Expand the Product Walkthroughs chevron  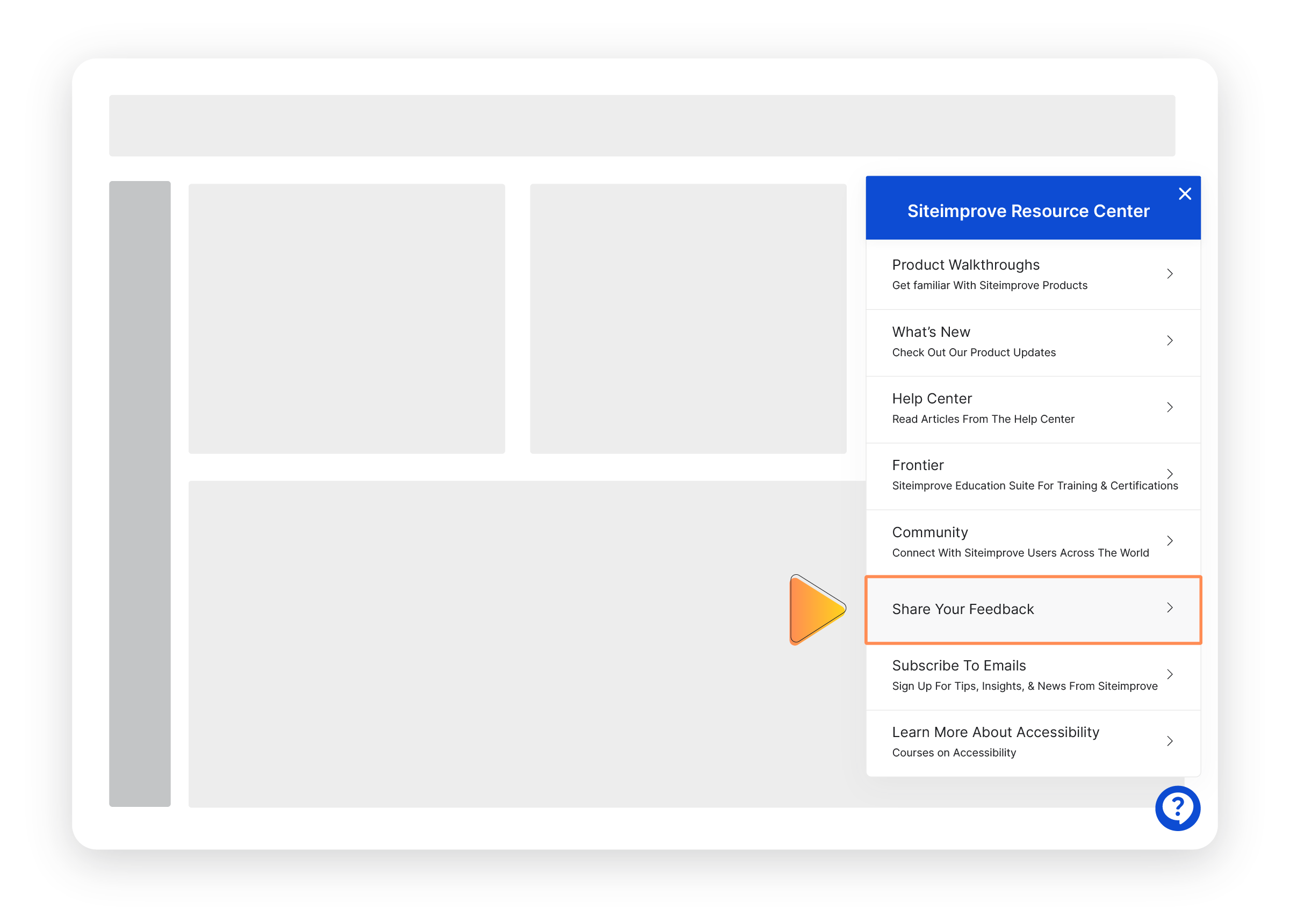pos(1170,274)
